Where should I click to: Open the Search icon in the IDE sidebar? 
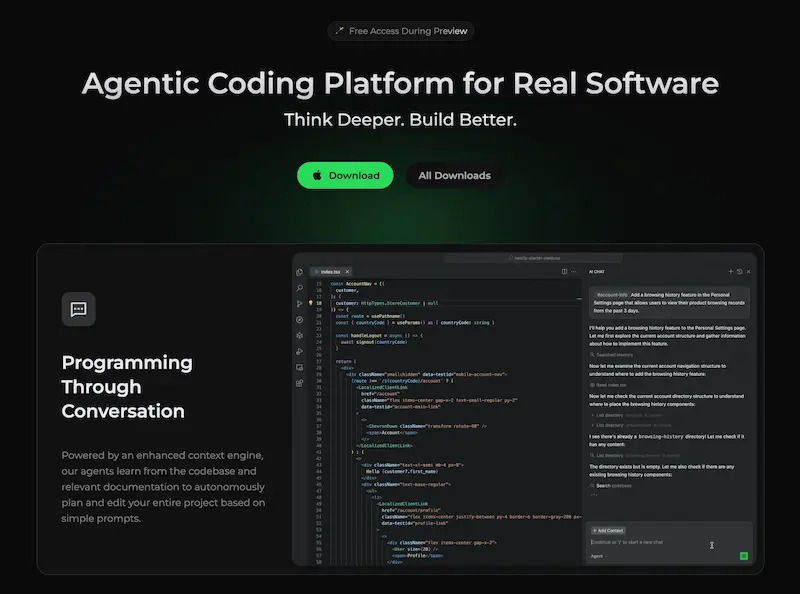point(299,288)
